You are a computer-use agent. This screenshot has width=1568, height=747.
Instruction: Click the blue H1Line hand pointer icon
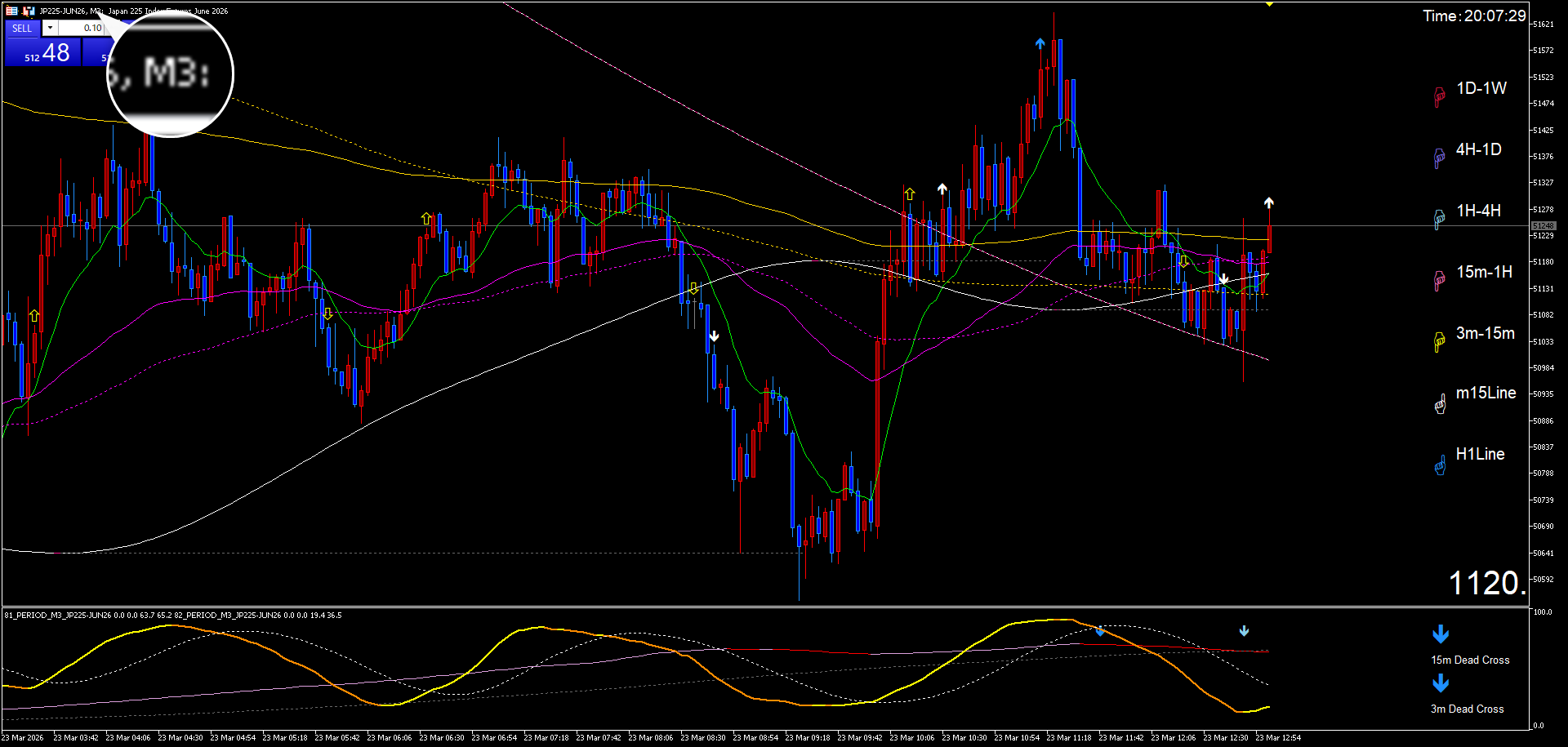[1440, 465]
